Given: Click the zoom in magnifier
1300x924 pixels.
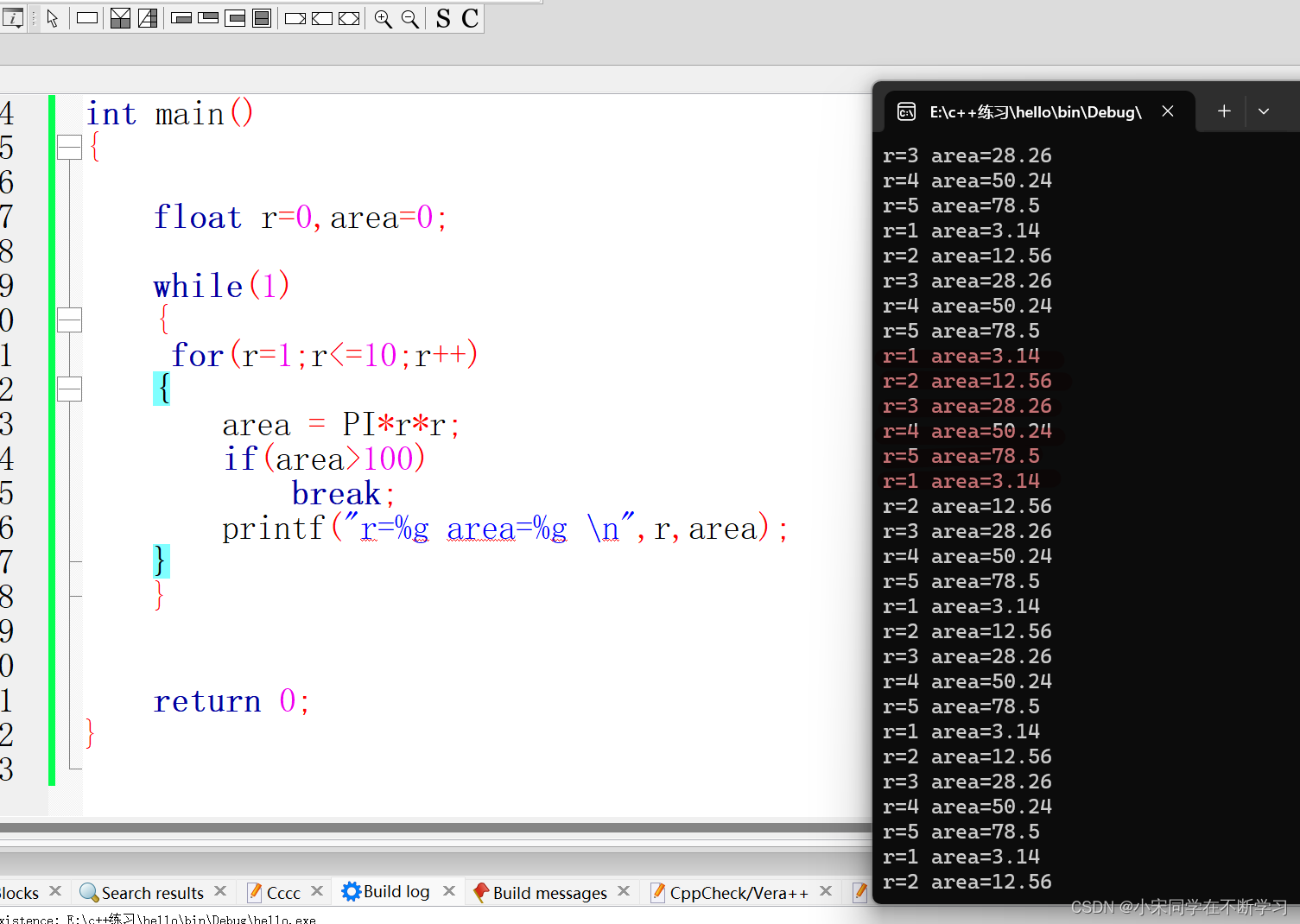Looking at the screenshot, I should [384, 18].
